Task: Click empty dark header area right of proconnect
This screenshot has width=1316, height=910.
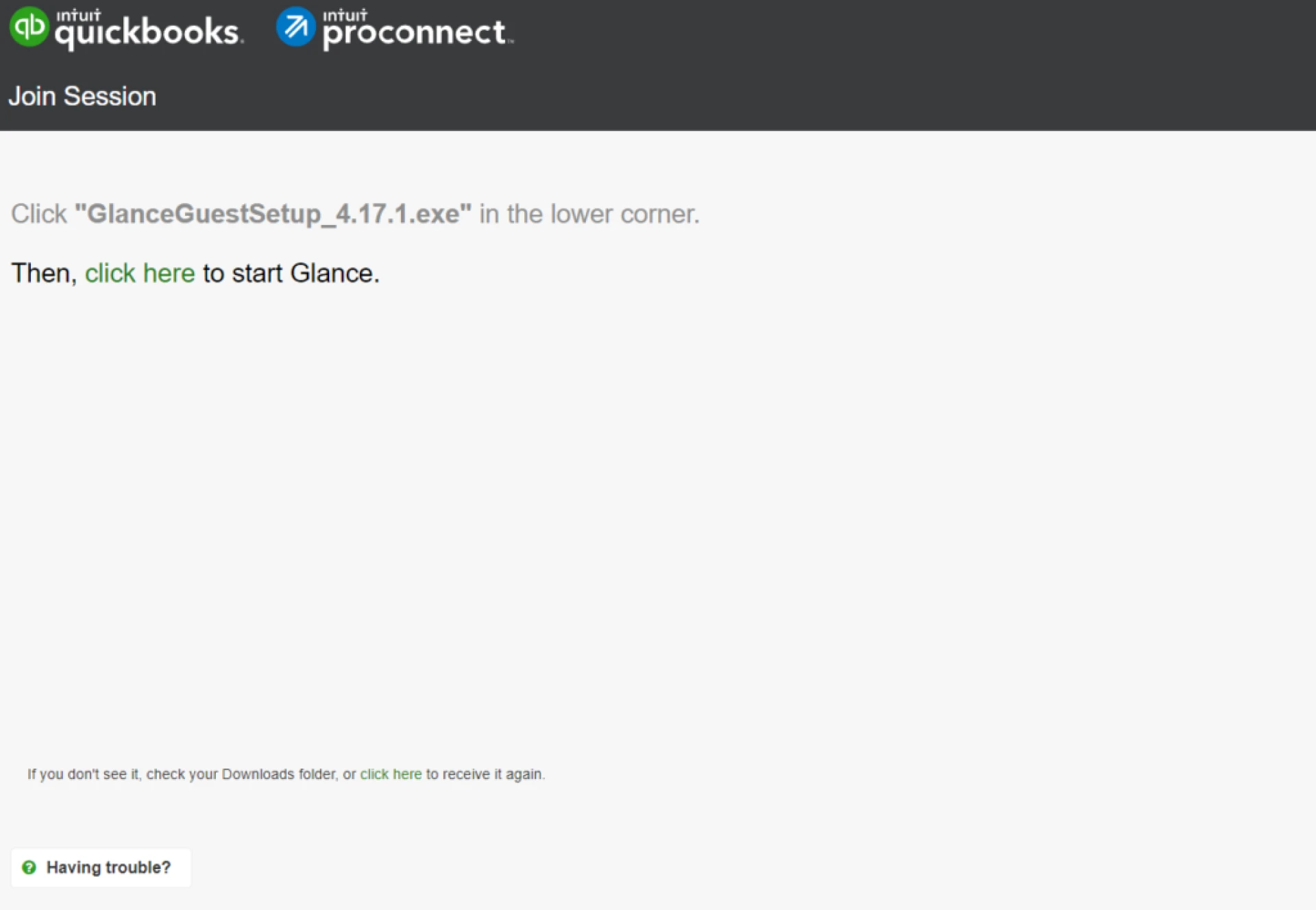Action: click(x=891, y=41)
